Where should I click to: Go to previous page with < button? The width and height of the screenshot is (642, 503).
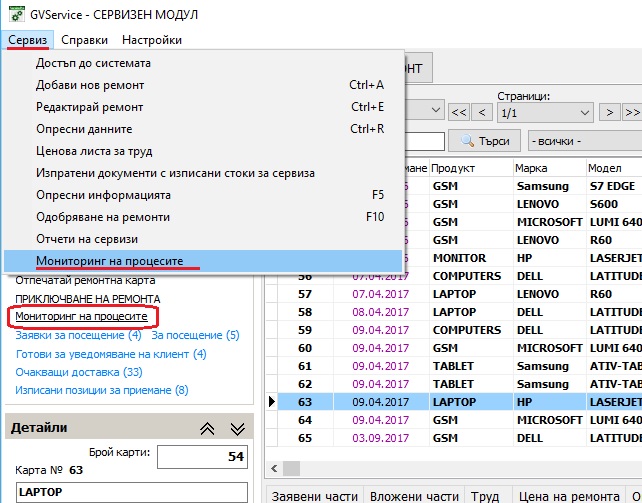(482, 112)
